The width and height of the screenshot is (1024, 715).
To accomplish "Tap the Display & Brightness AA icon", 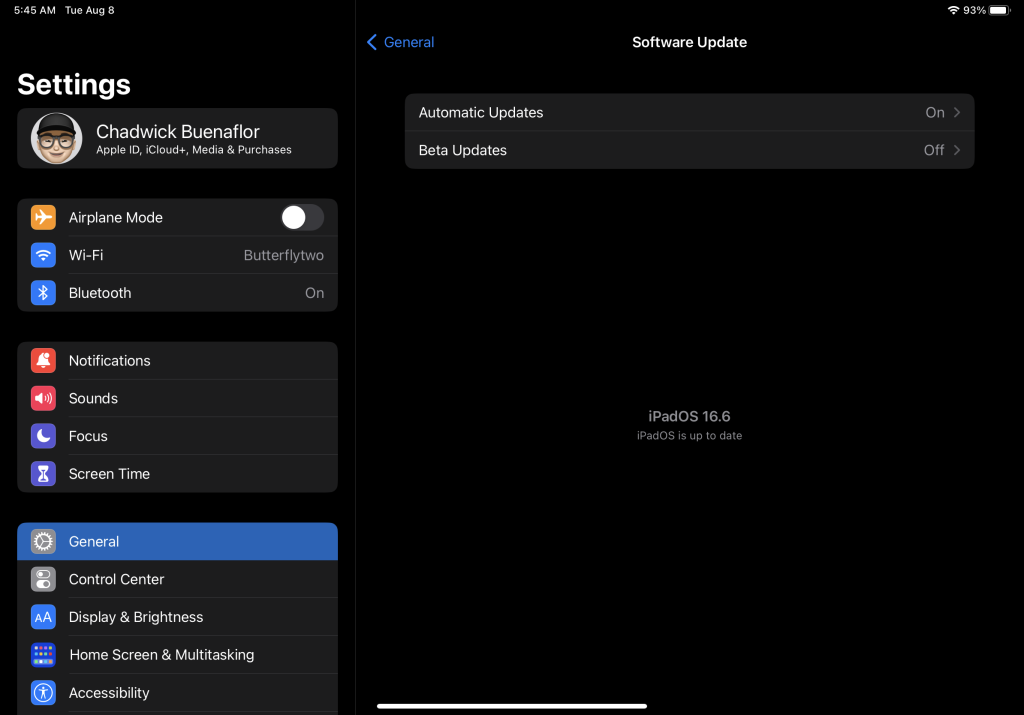I will [43, 617].
